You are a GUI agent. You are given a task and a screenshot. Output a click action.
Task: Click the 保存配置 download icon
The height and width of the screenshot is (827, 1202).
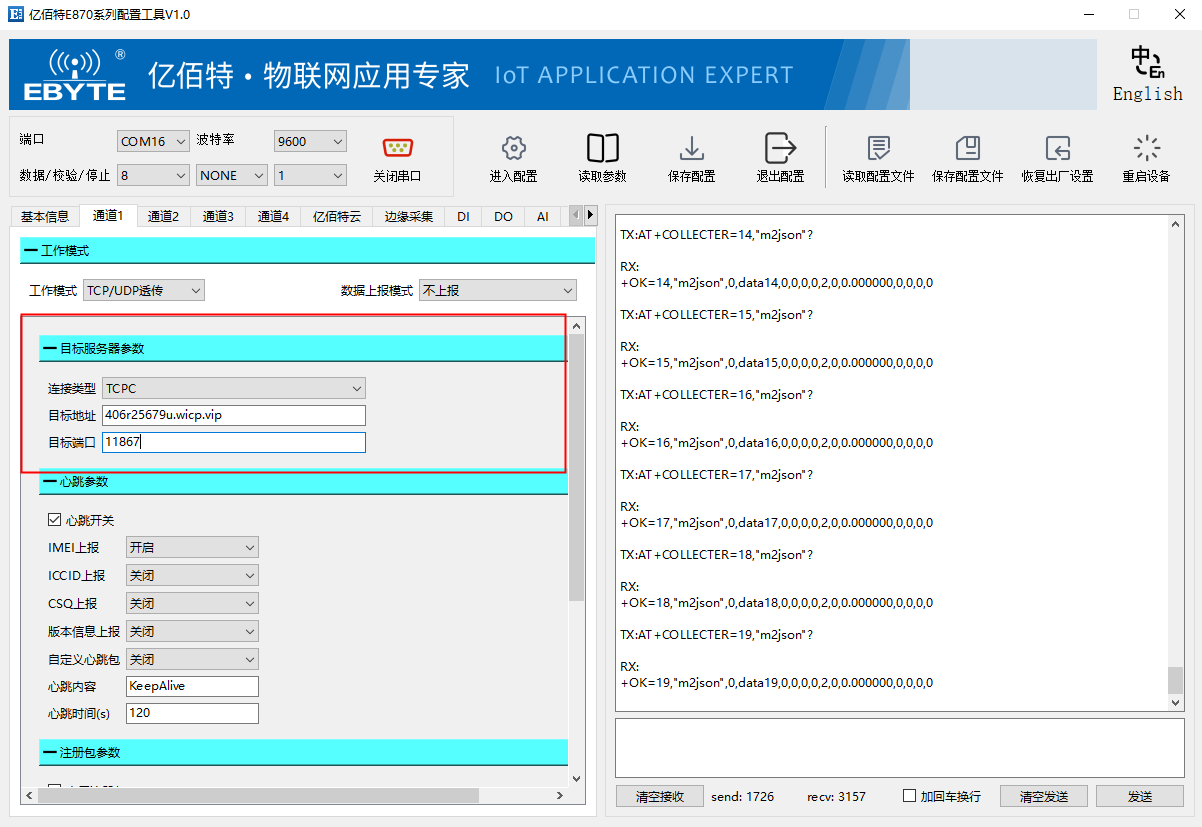point(691,148)
